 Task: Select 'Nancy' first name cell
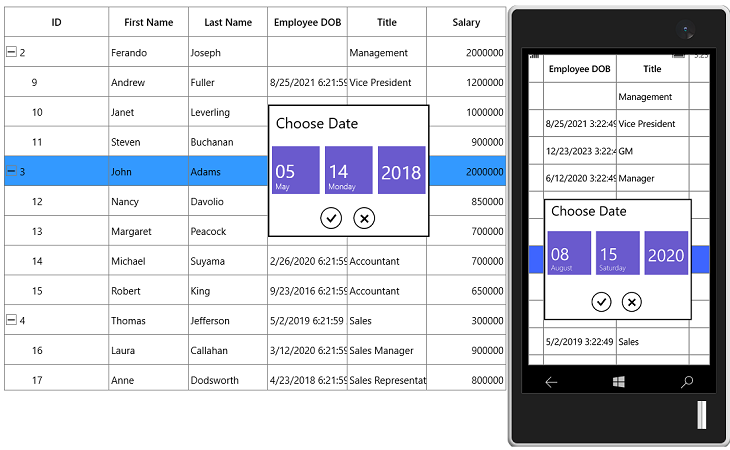tap(149, 201)
